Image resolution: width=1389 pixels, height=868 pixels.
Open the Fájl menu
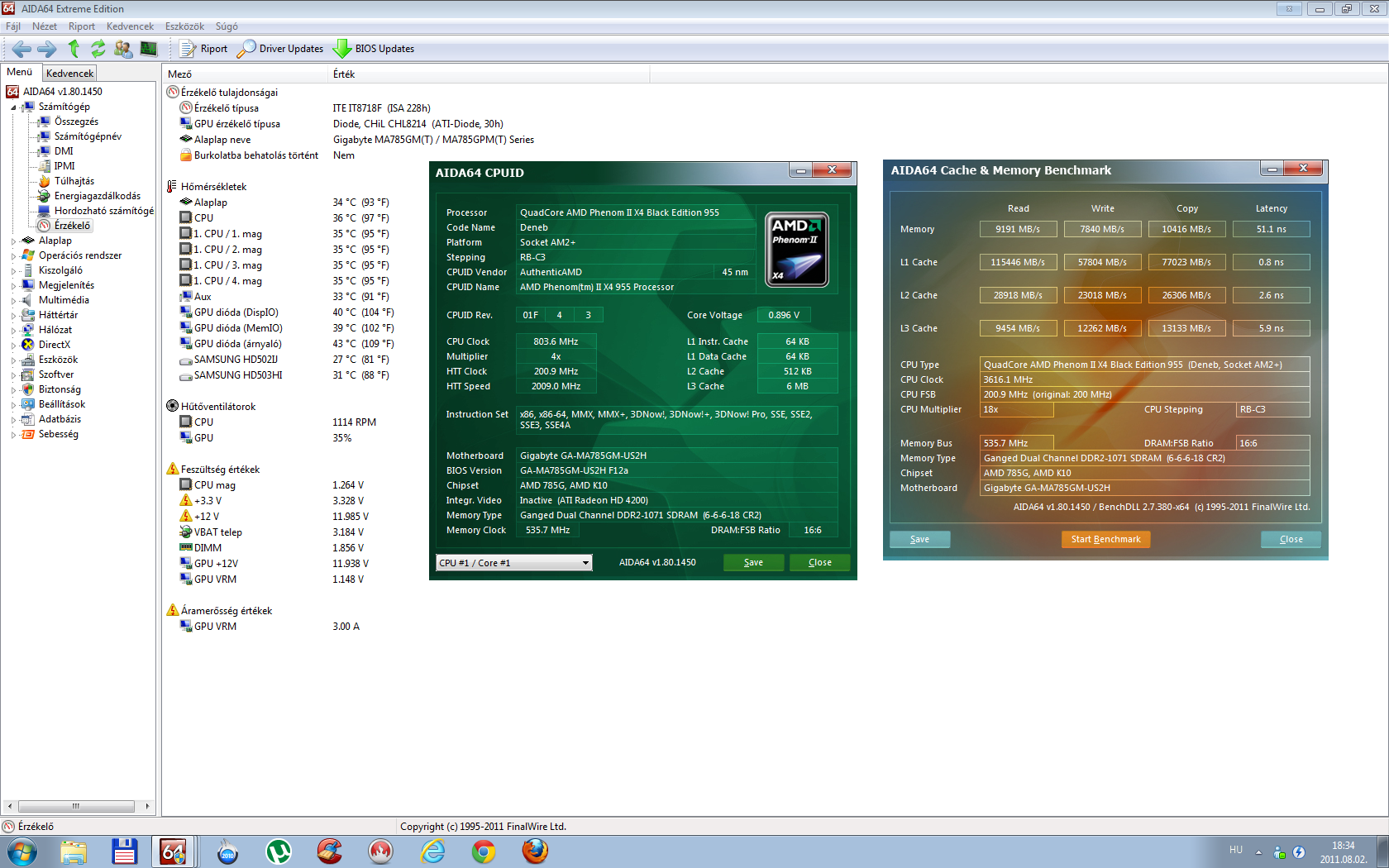point(13,26)
